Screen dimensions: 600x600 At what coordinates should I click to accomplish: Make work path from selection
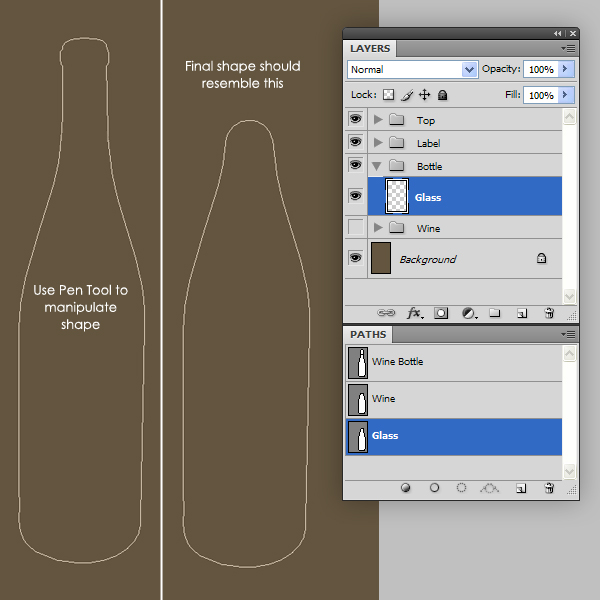coord(489,488)
